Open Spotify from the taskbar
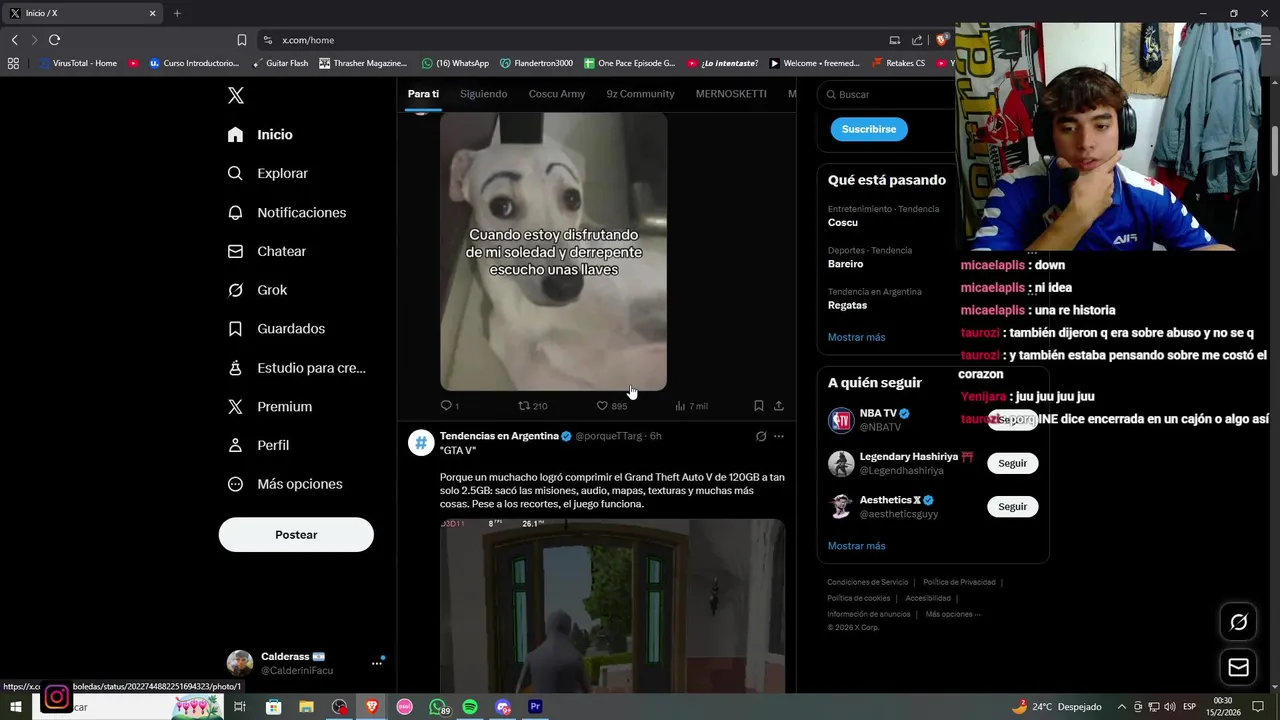The height and width of the screenshot is (720, 1280). click(x=470, y=707)
